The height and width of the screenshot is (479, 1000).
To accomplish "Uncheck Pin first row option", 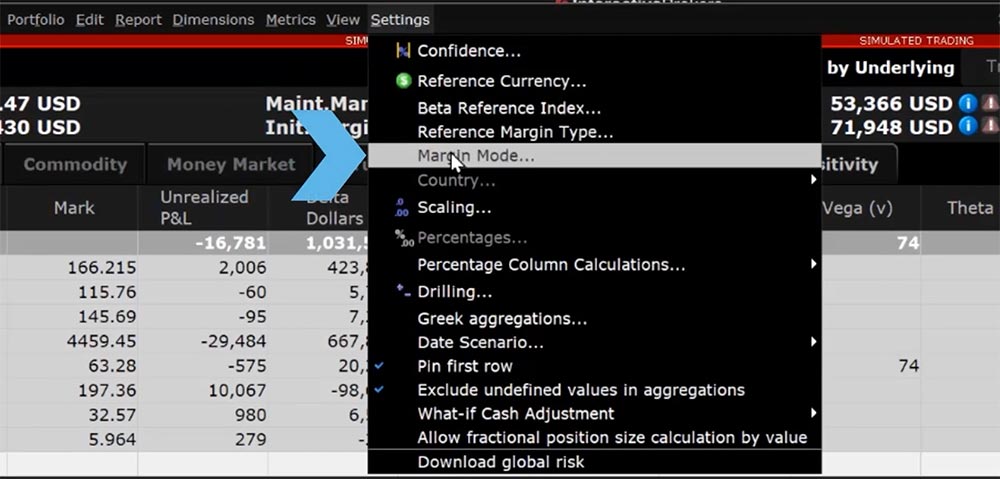I will 465,366.
